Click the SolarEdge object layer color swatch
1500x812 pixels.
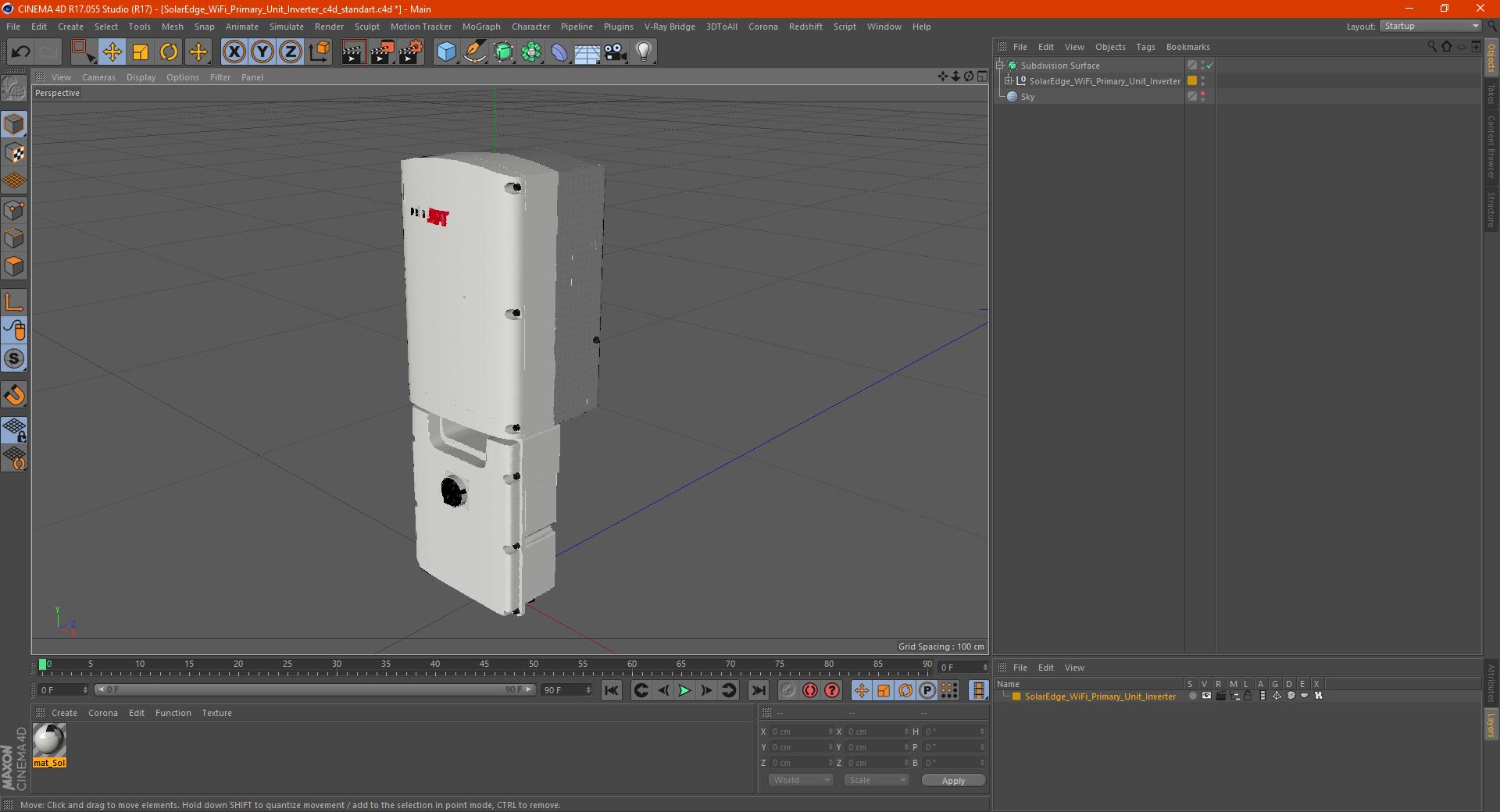tap(1192, 81)
